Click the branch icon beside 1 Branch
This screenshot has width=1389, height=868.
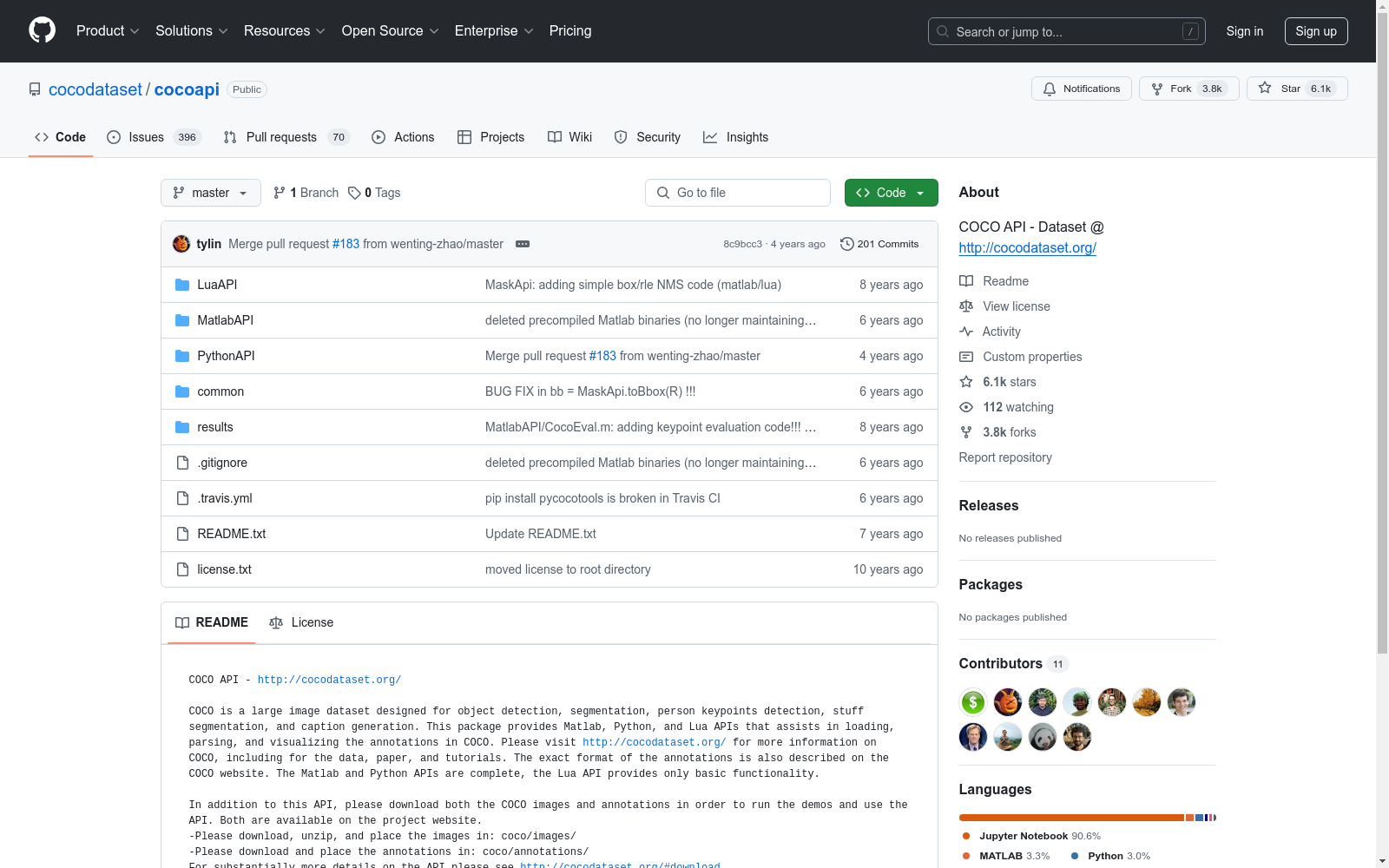[280, 193]
